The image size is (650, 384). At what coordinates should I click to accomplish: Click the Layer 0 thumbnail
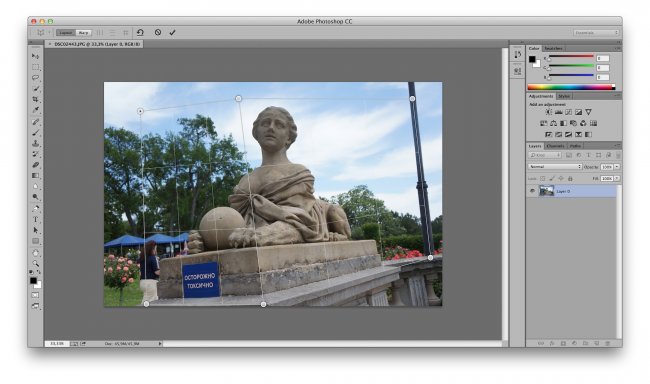(546, 191)
